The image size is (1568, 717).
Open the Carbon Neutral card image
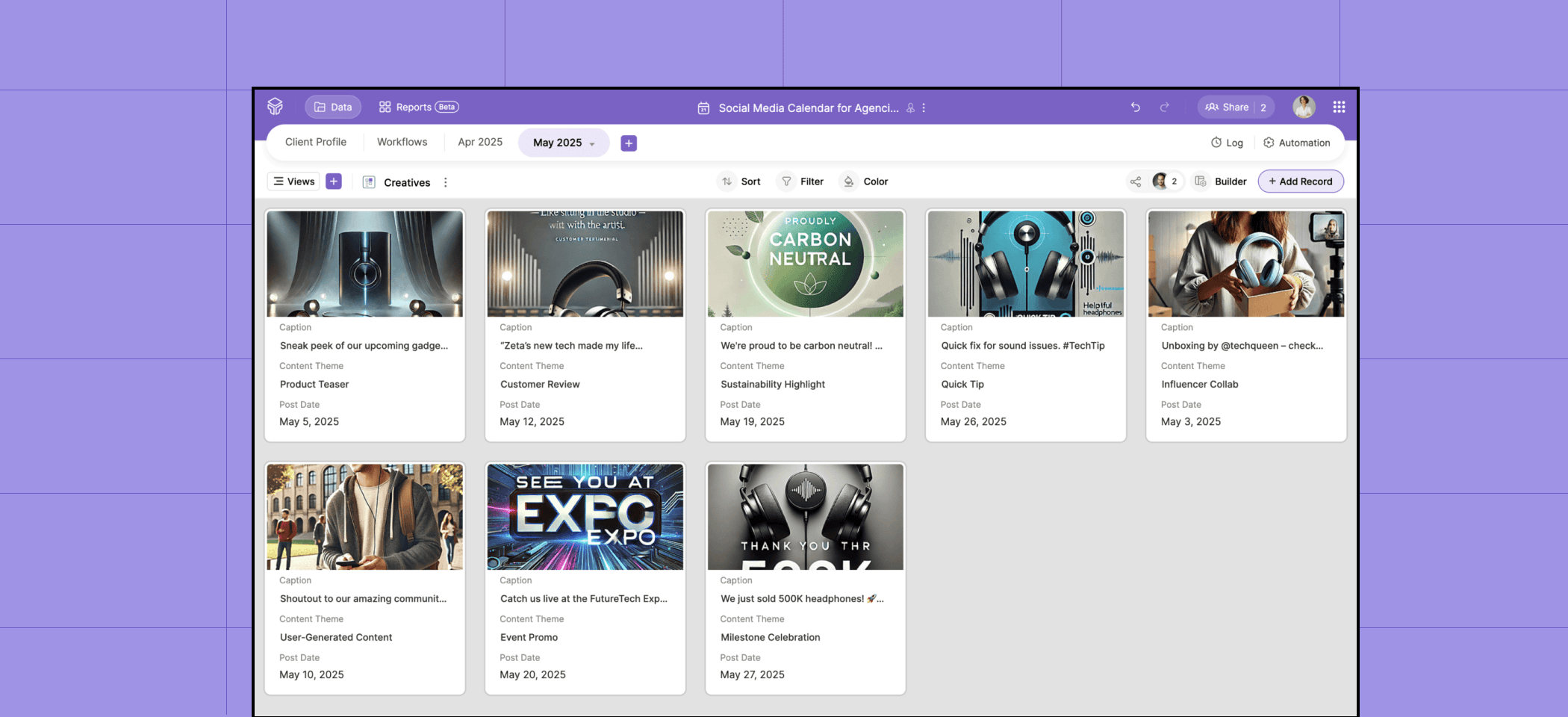point(806,264)
